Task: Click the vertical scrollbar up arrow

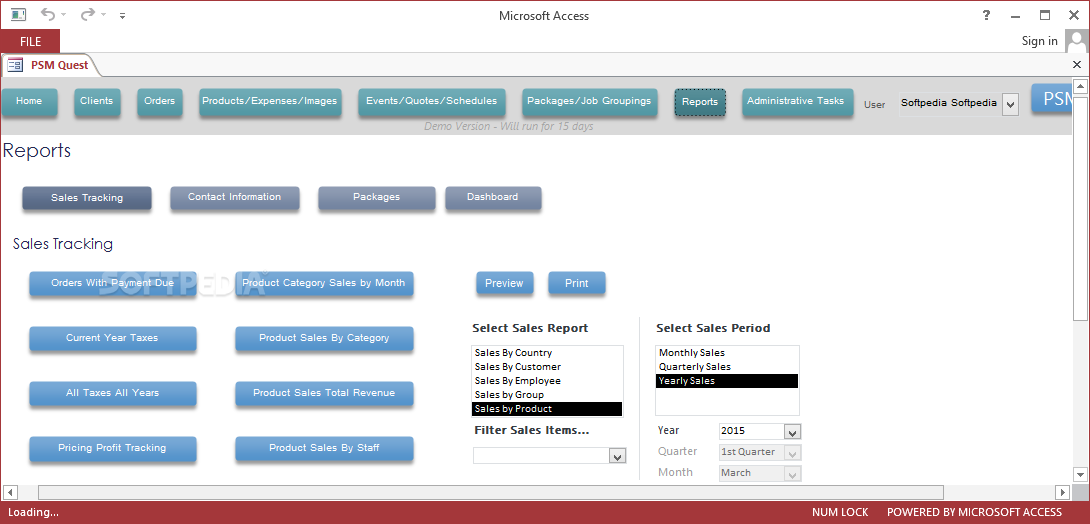Action: pyautogui.click(x=1080, y=87)
